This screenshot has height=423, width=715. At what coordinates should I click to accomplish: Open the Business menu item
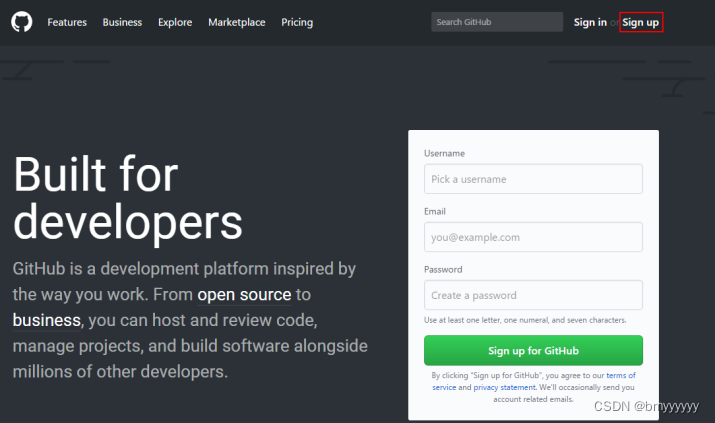(122, 22)
